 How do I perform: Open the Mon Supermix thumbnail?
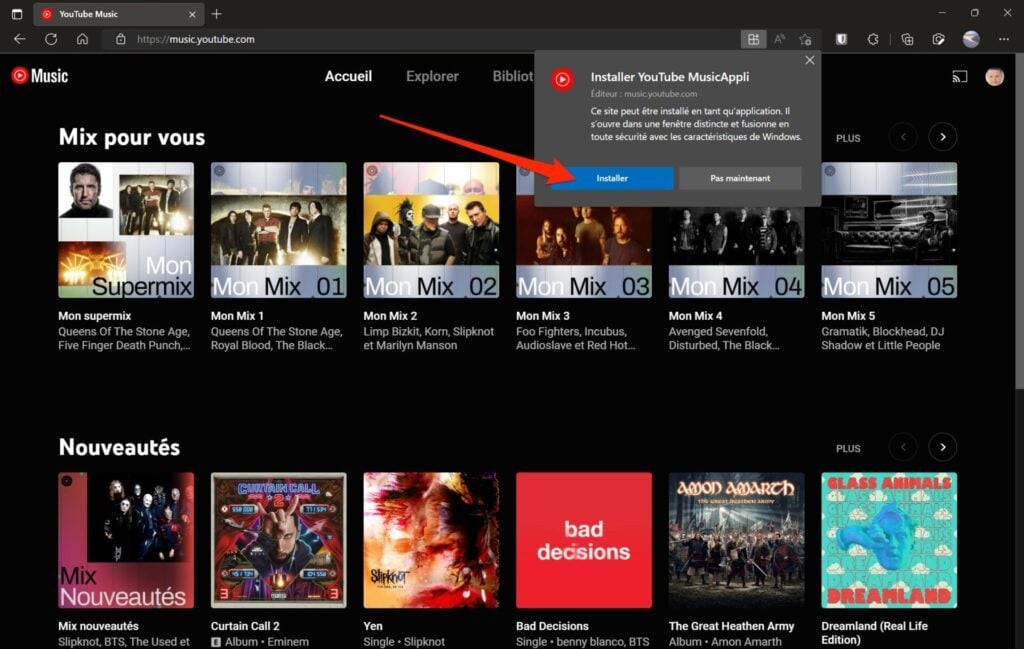pos(126,230)
